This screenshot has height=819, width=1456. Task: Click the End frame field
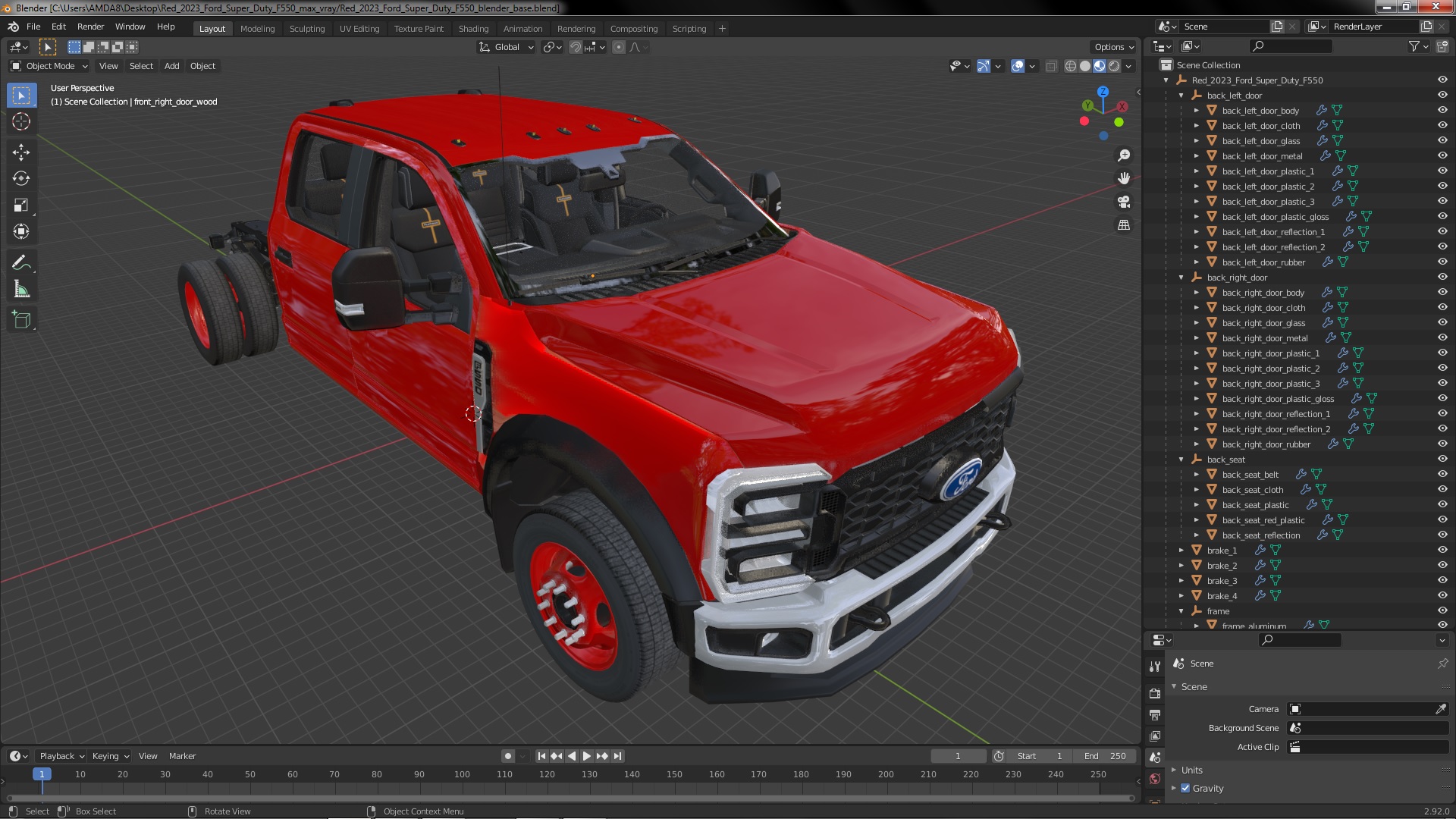pos(1106,756)
